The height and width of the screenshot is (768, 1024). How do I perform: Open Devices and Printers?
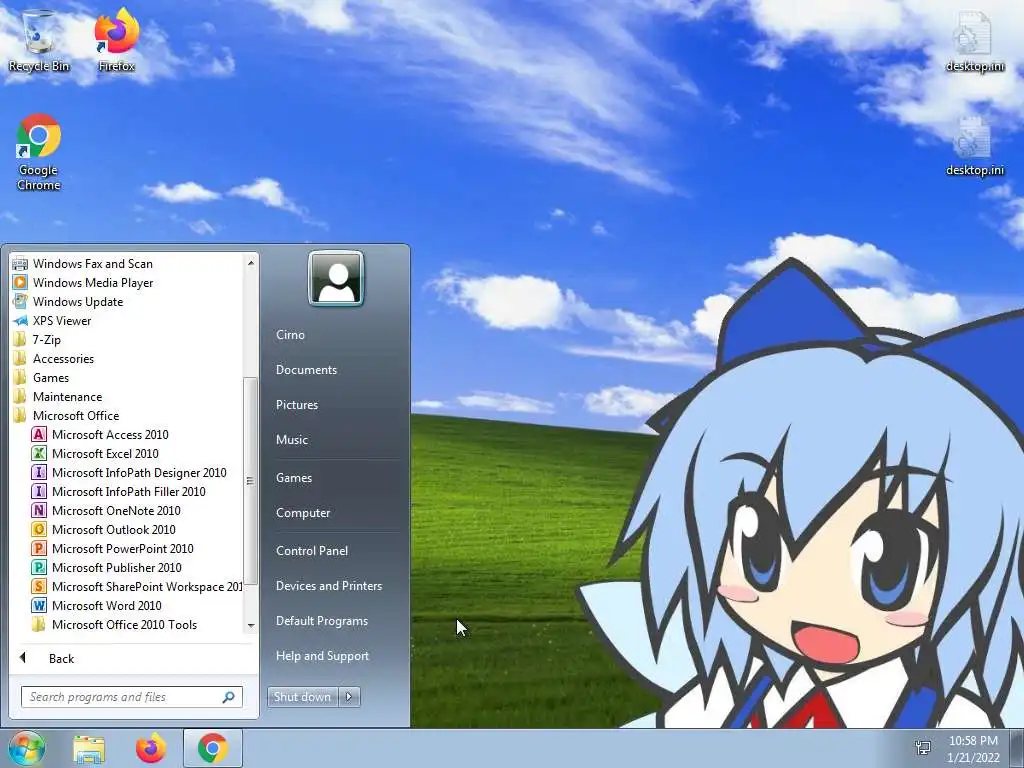[328, 586]
